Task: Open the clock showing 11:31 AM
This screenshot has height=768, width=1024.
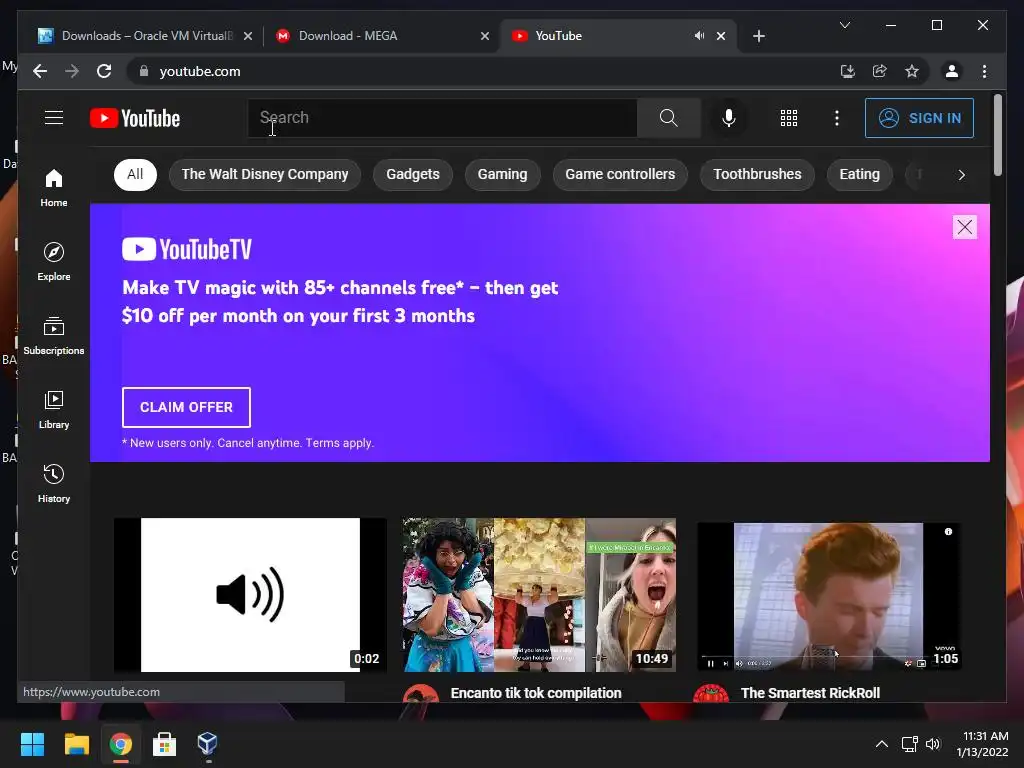Action: [x=983, y=744]
